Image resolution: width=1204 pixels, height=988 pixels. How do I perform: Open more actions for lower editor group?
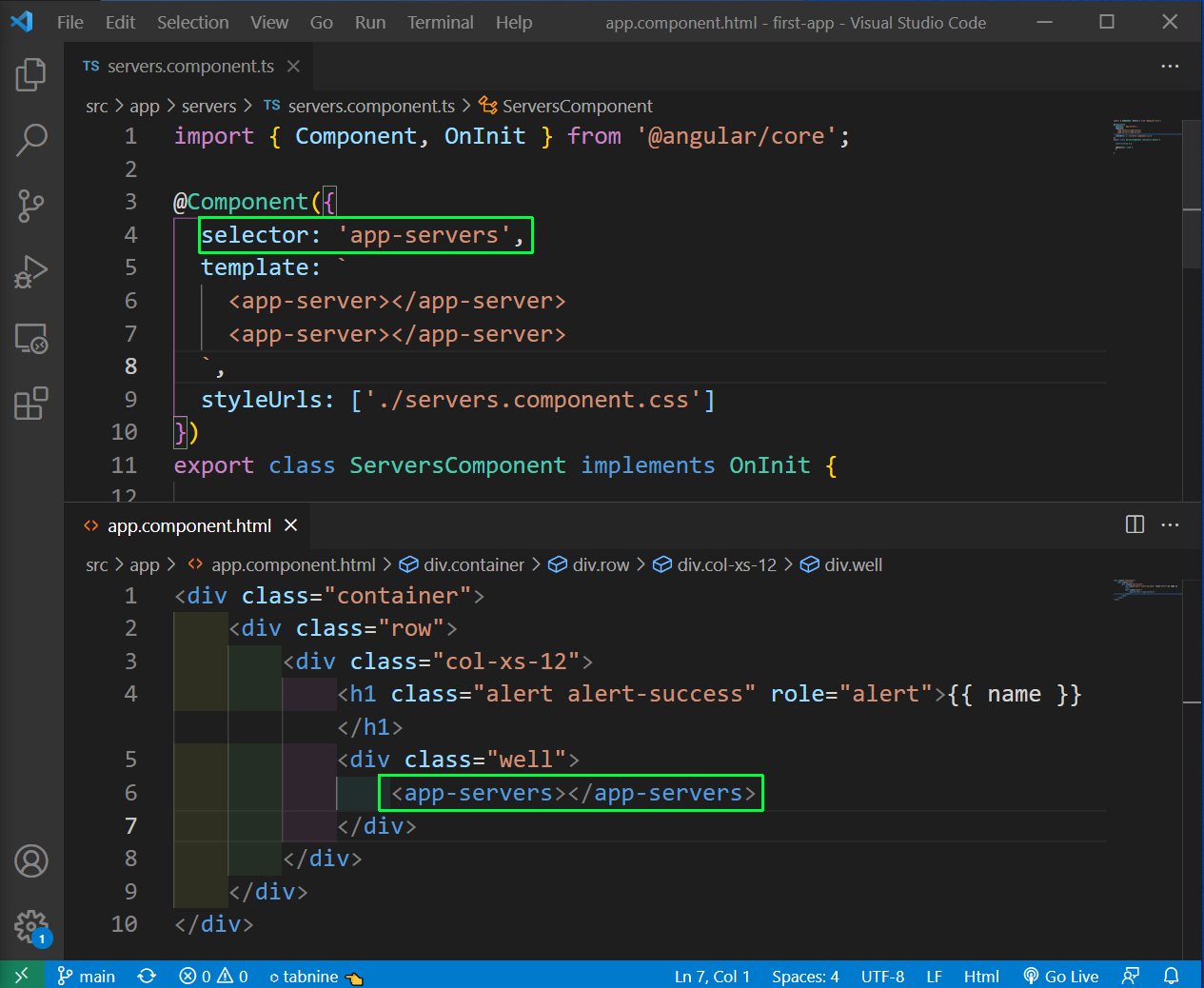pos(1170,524)
